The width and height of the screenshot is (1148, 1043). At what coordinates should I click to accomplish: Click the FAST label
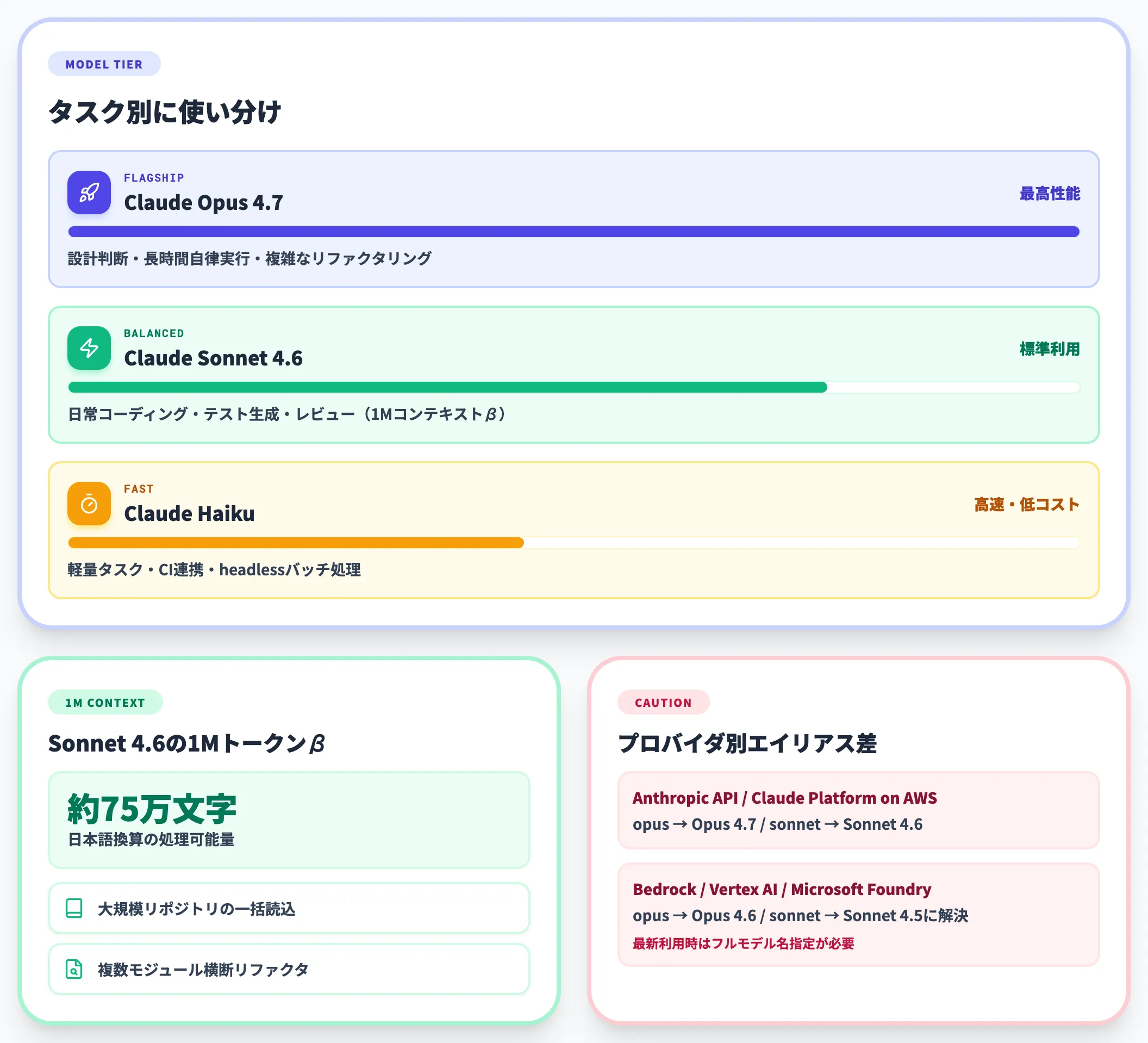click(x=139, y=489)
